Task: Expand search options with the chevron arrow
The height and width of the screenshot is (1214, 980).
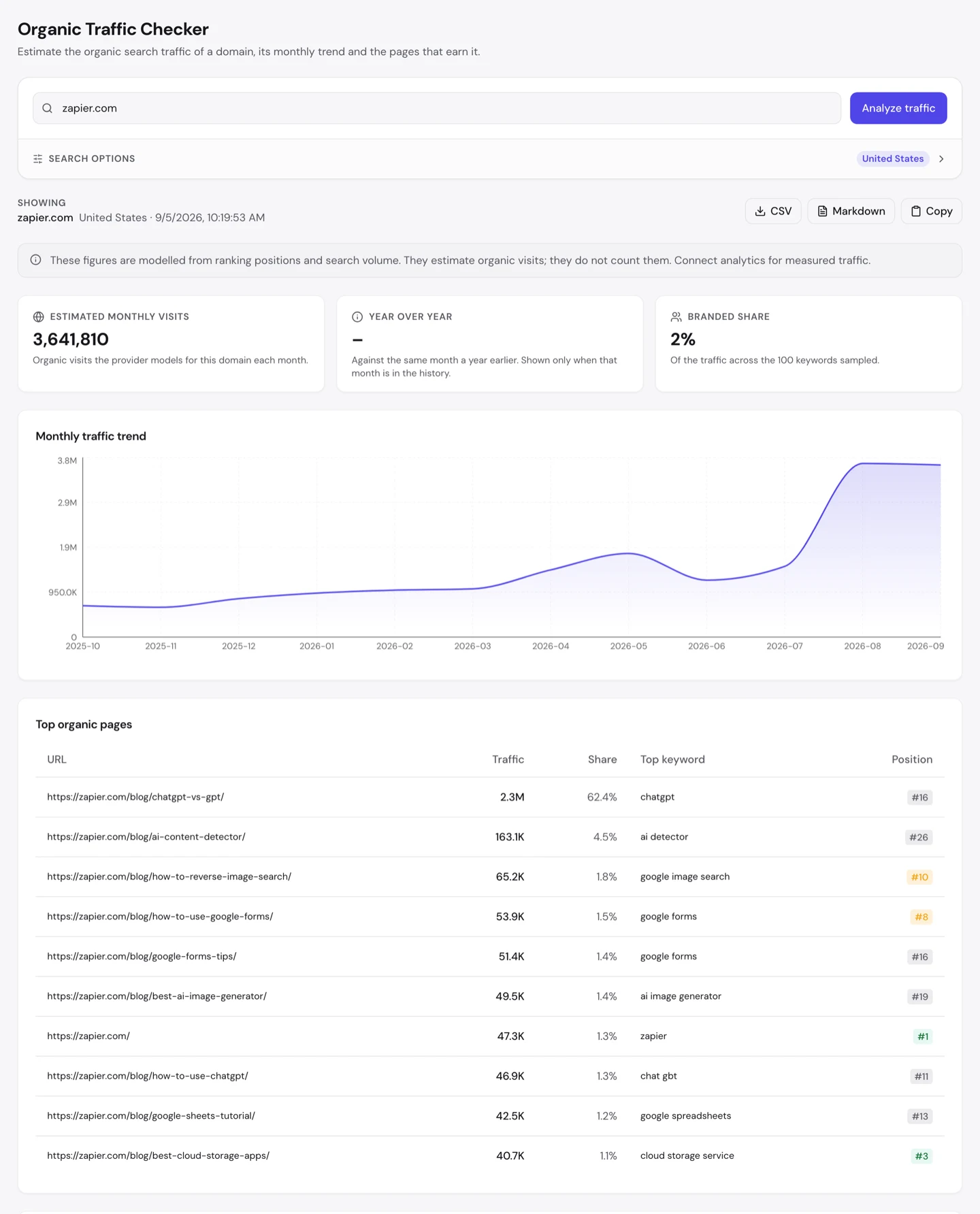Action: [x=941, y=159]
